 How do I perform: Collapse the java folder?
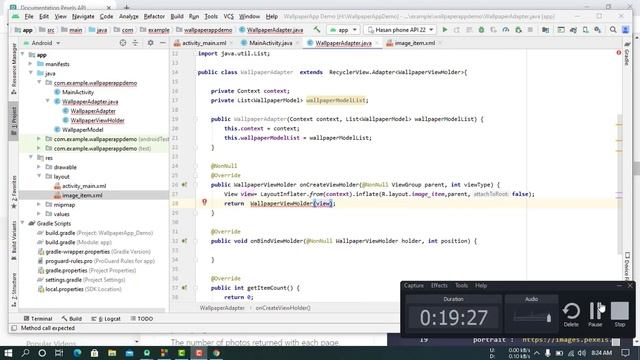pos(31,73)
